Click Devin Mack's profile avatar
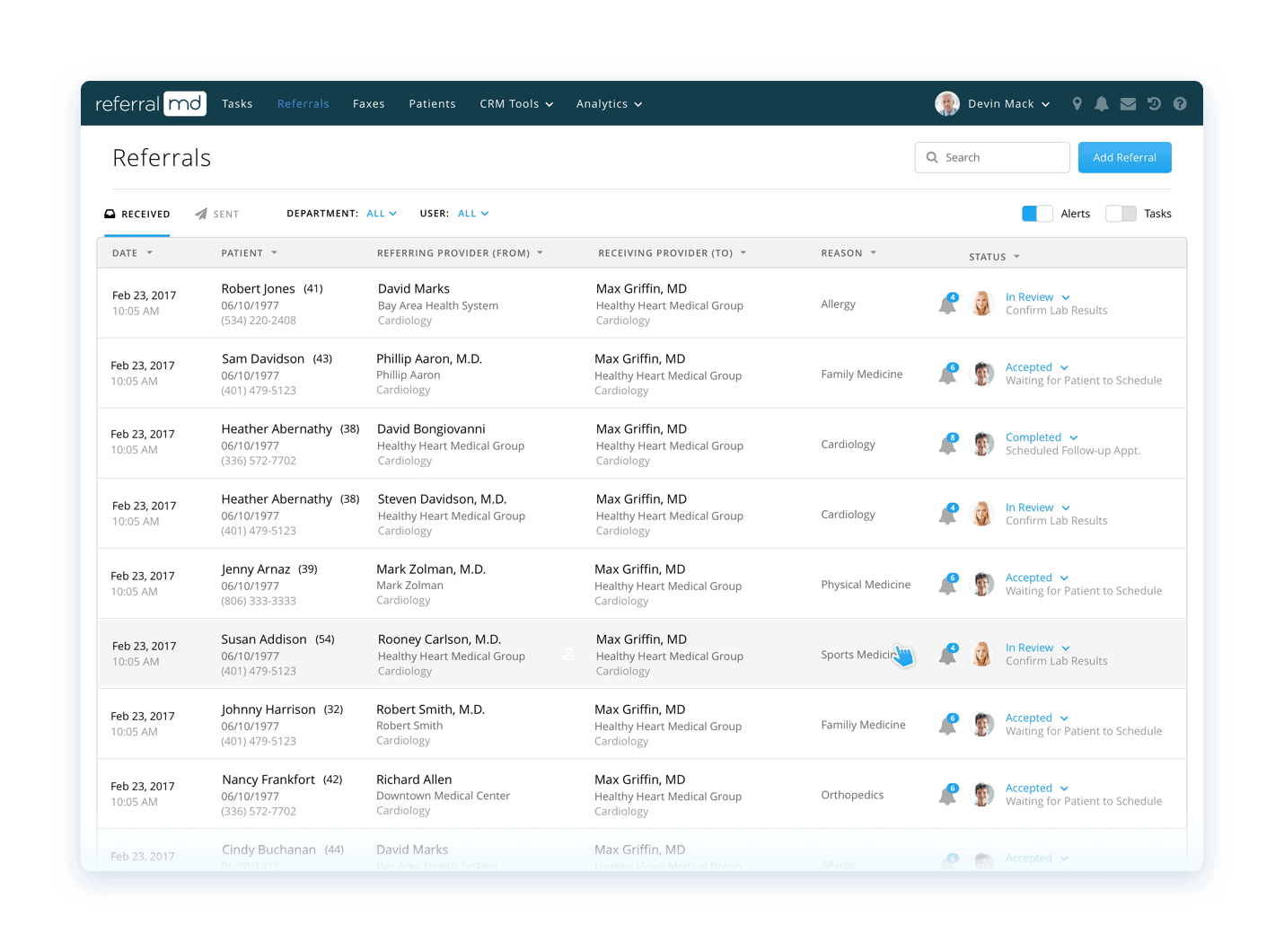 947,104
